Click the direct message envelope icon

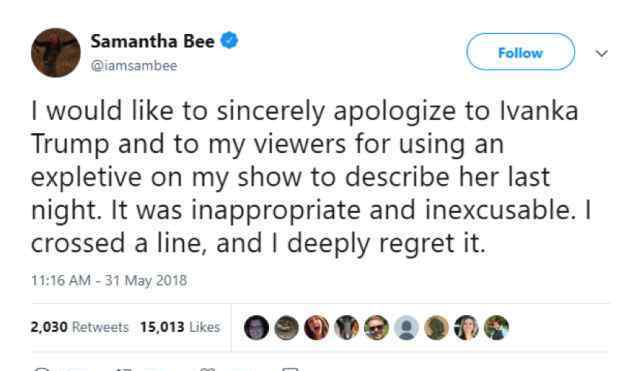[x=290, y=369]
